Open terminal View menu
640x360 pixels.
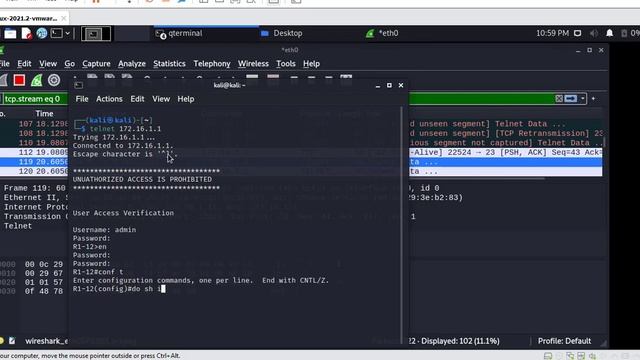tap(161, 99)
